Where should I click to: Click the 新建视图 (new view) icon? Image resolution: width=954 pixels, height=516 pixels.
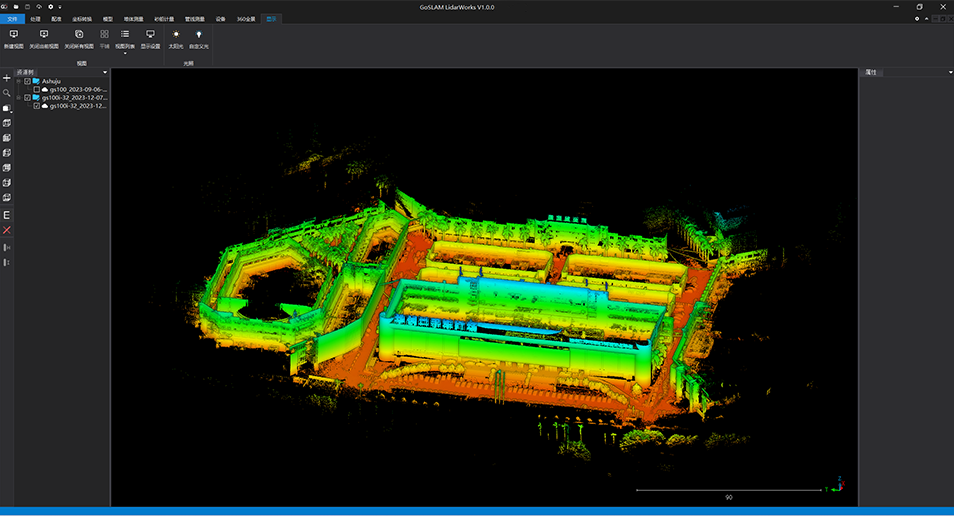[x=13, y=35]
